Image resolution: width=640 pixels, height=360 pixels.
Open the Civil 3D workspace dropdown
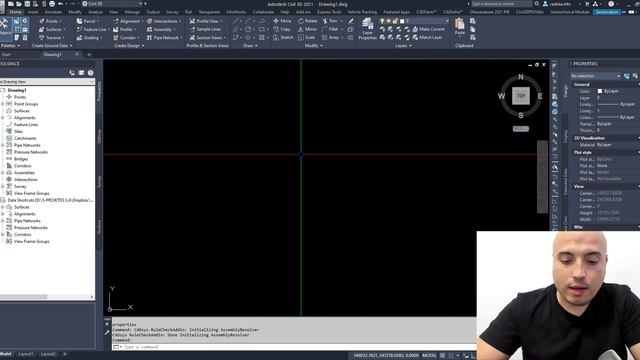point(111,4)
